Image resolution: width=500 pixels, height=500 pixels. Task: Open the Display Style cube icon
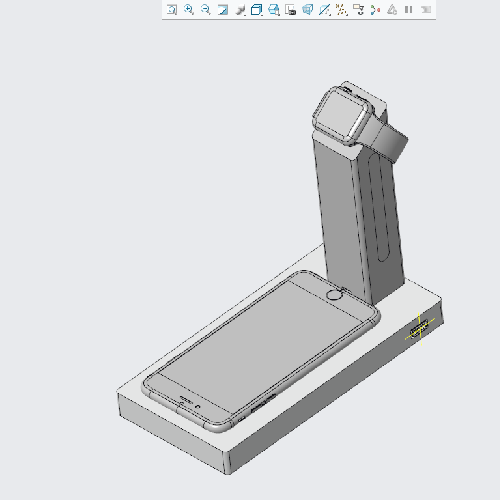[256, 10]
